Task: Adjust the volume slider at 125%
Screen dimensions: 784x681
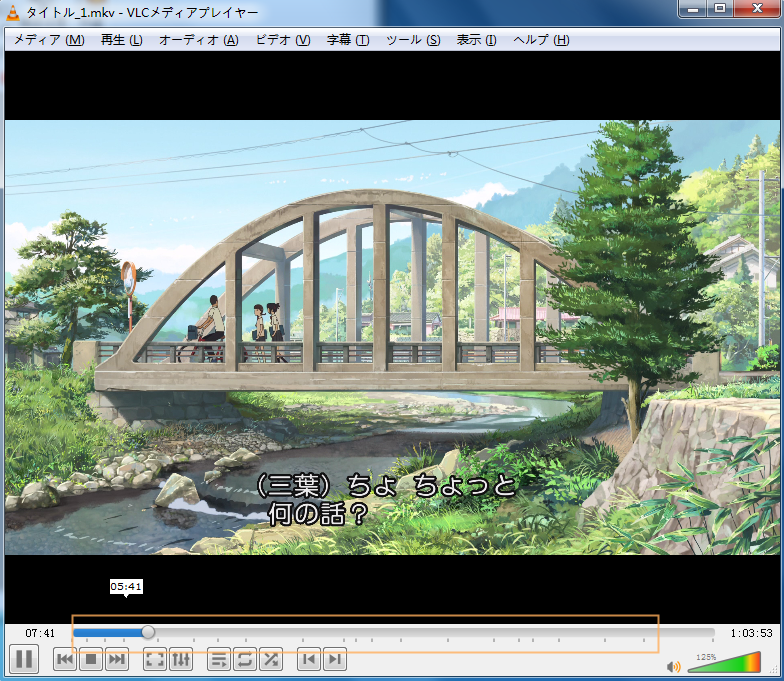Action: tap(724, 662)
